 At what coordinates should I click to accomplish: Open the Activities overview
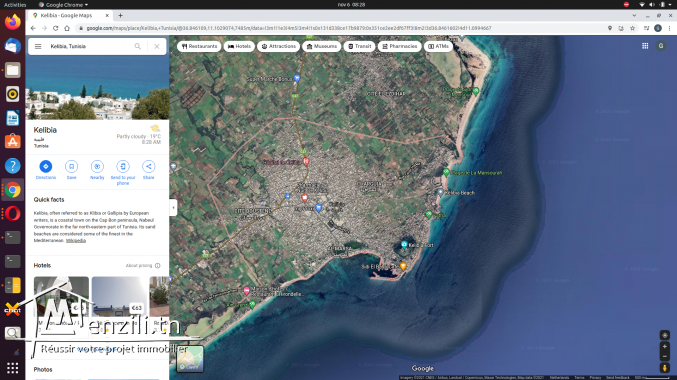[x=15, y=5]
